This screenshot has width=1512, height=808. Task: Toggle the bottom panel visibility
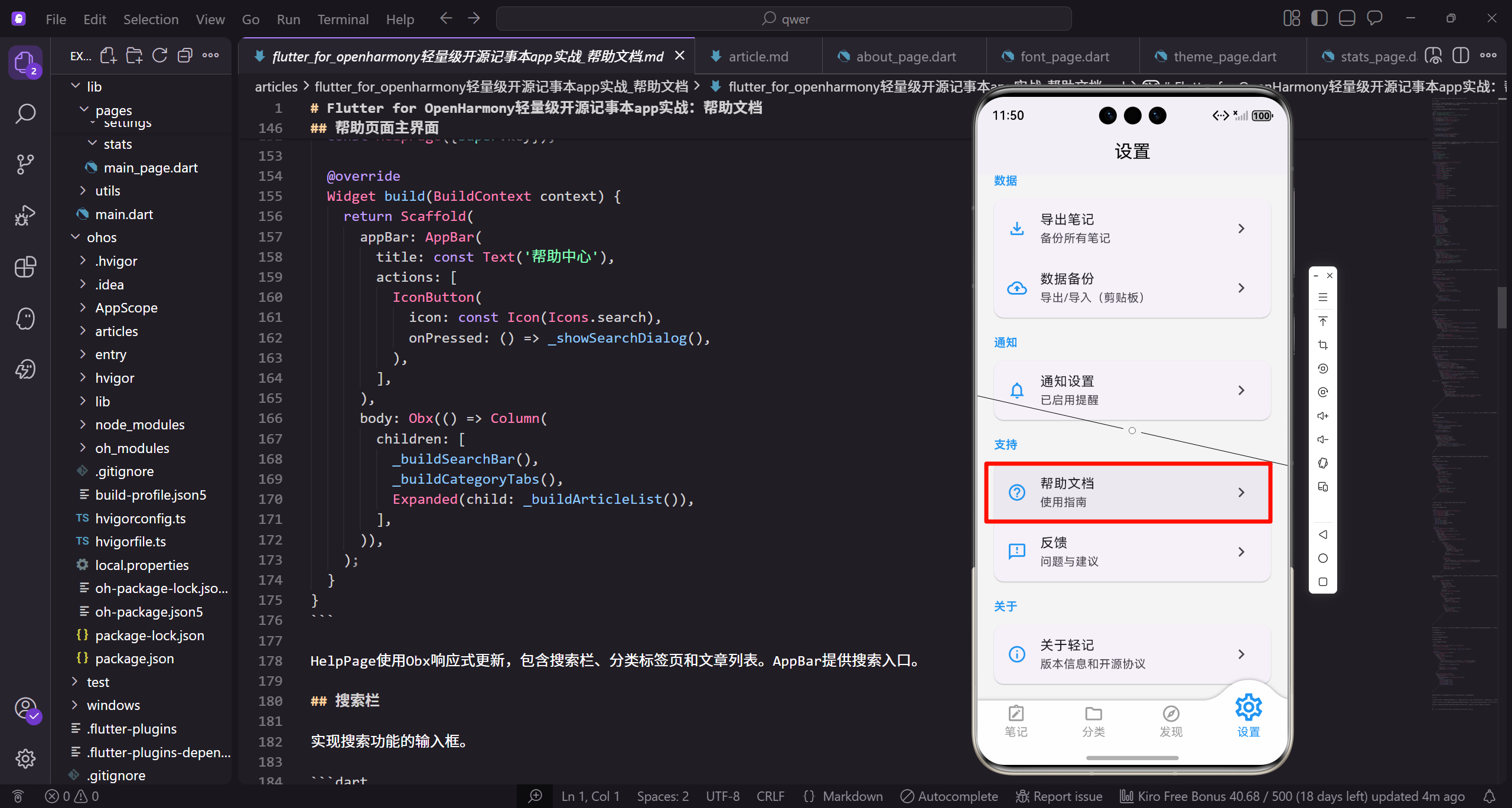[1347, 18]
